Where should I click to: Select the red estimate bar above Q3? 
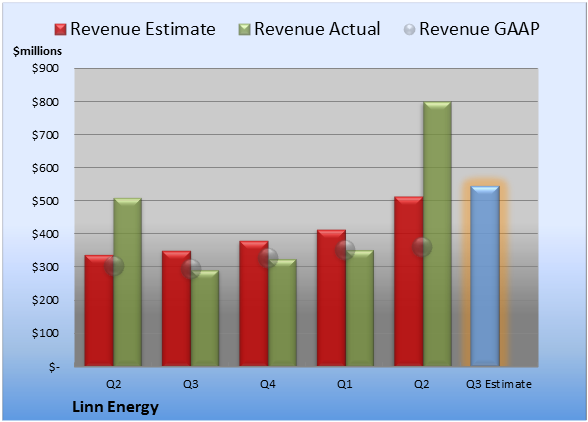176,308
